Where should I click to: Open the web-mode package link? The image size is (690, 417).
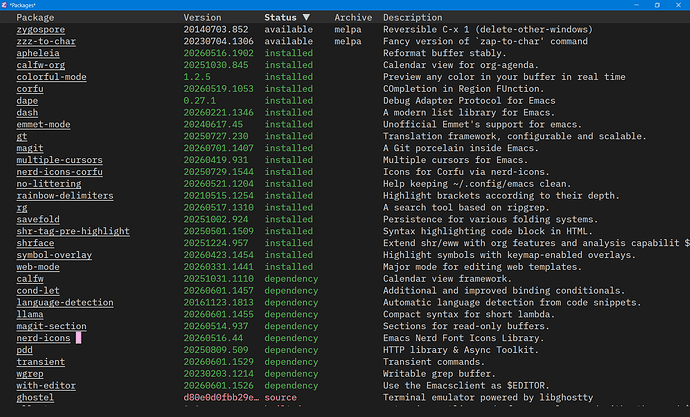coord(38,267)
